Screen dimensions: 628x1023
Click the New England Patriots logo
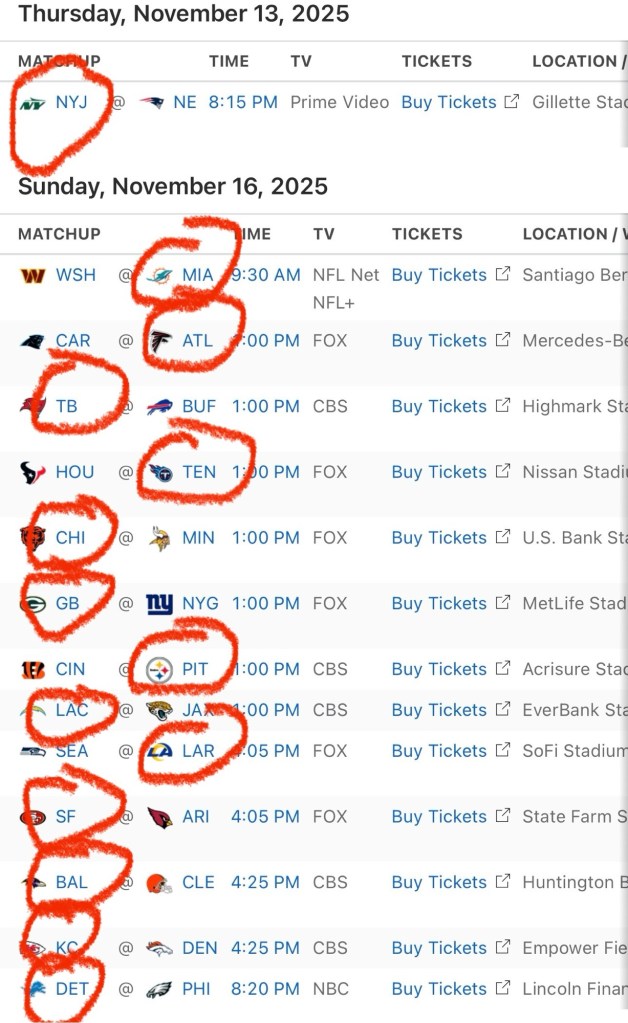coord(151,102)
